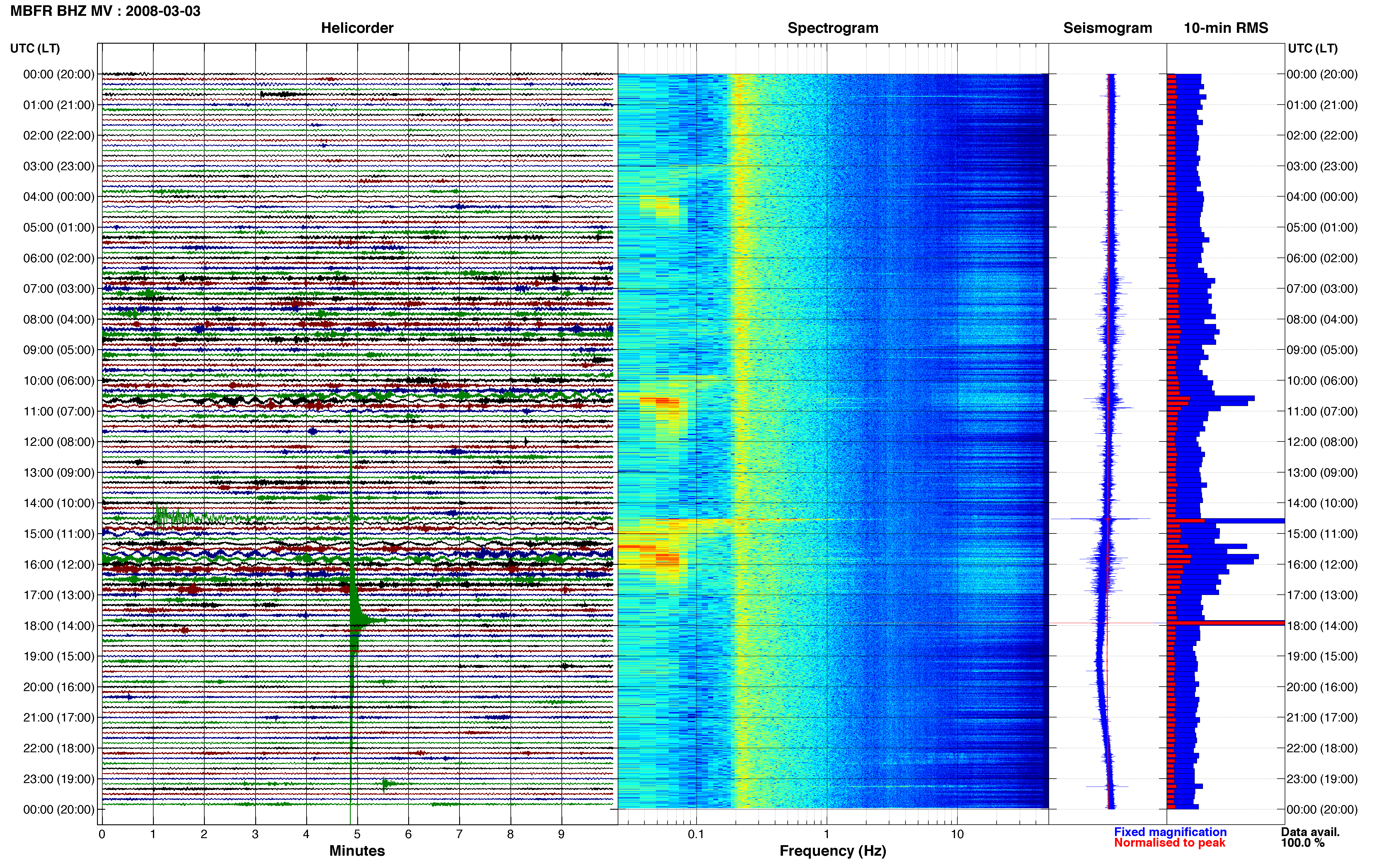The width and height of the screenshot is (1389, 868).
Task: Click the helicorder minute tick label '5'
Action: coord(357,834)
